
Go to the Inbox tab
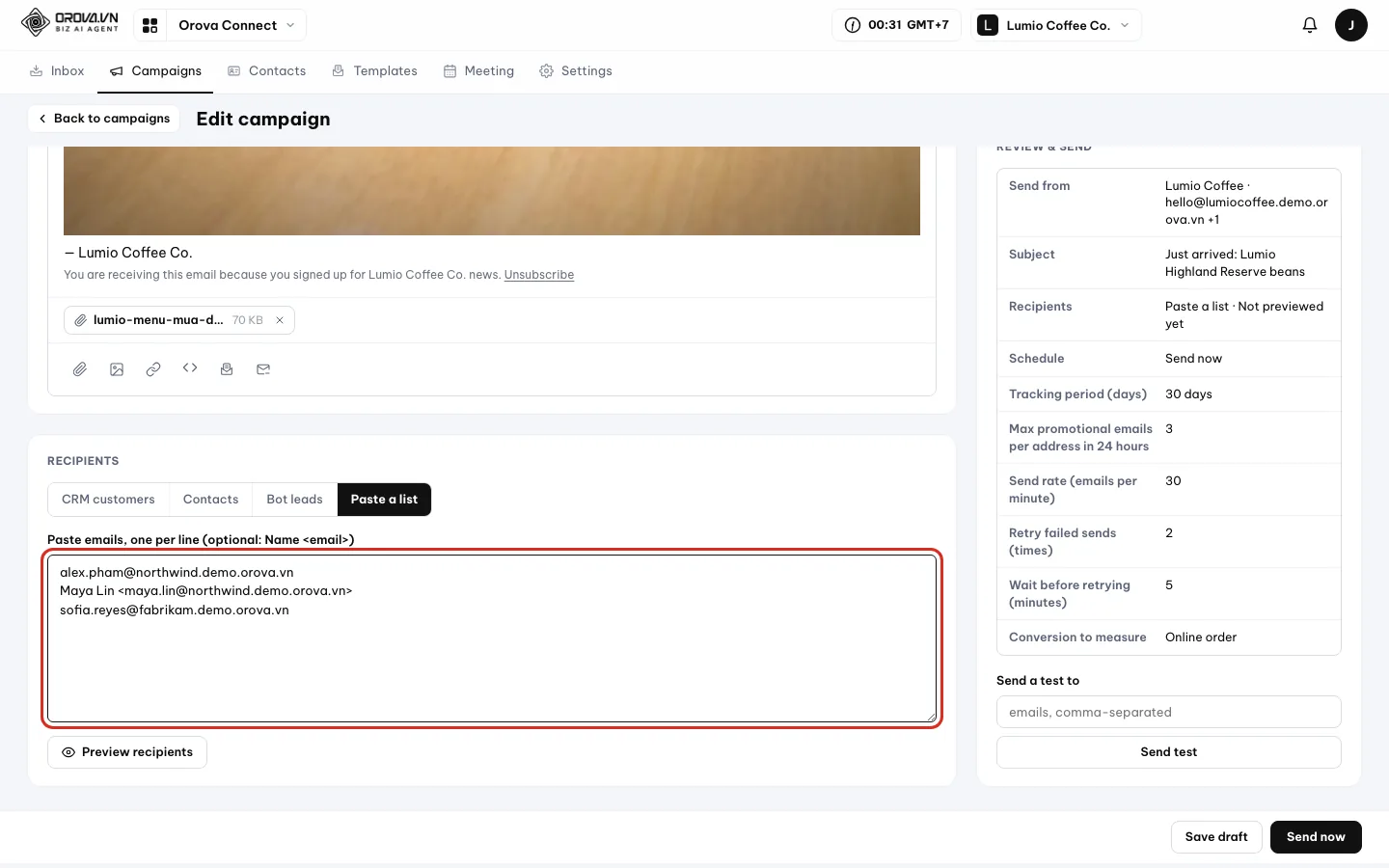57,71
